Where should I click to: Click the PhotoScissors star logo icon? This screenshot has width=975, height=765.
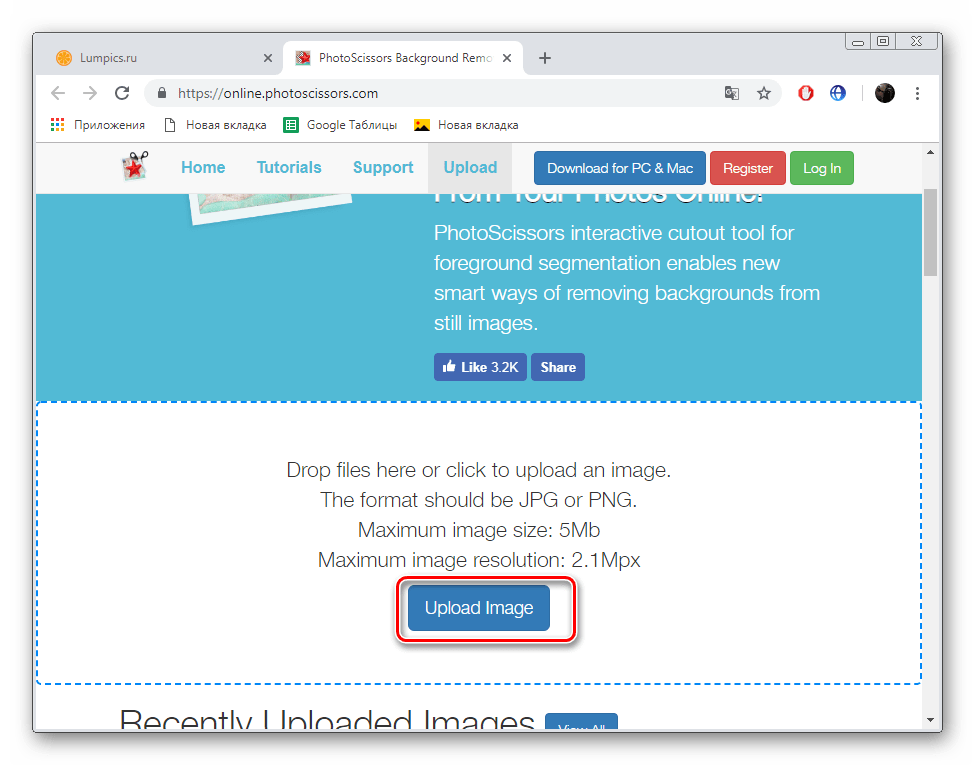click(135, 166)
